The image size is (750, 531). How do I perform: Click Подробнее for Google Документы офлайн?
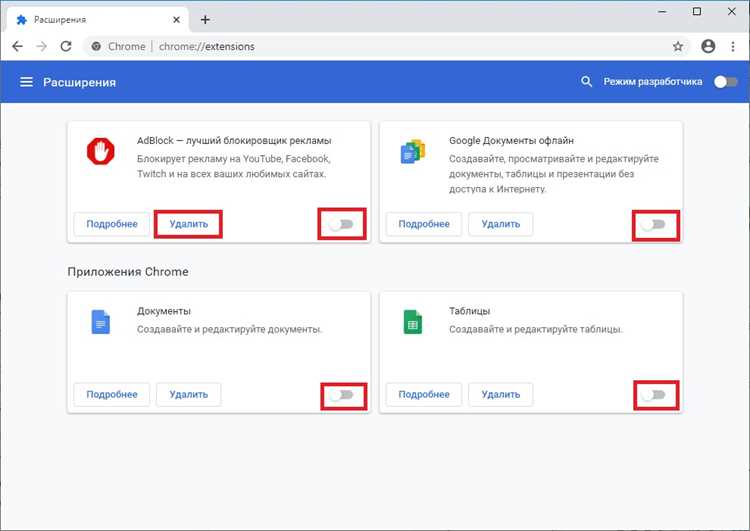(424, 224)
